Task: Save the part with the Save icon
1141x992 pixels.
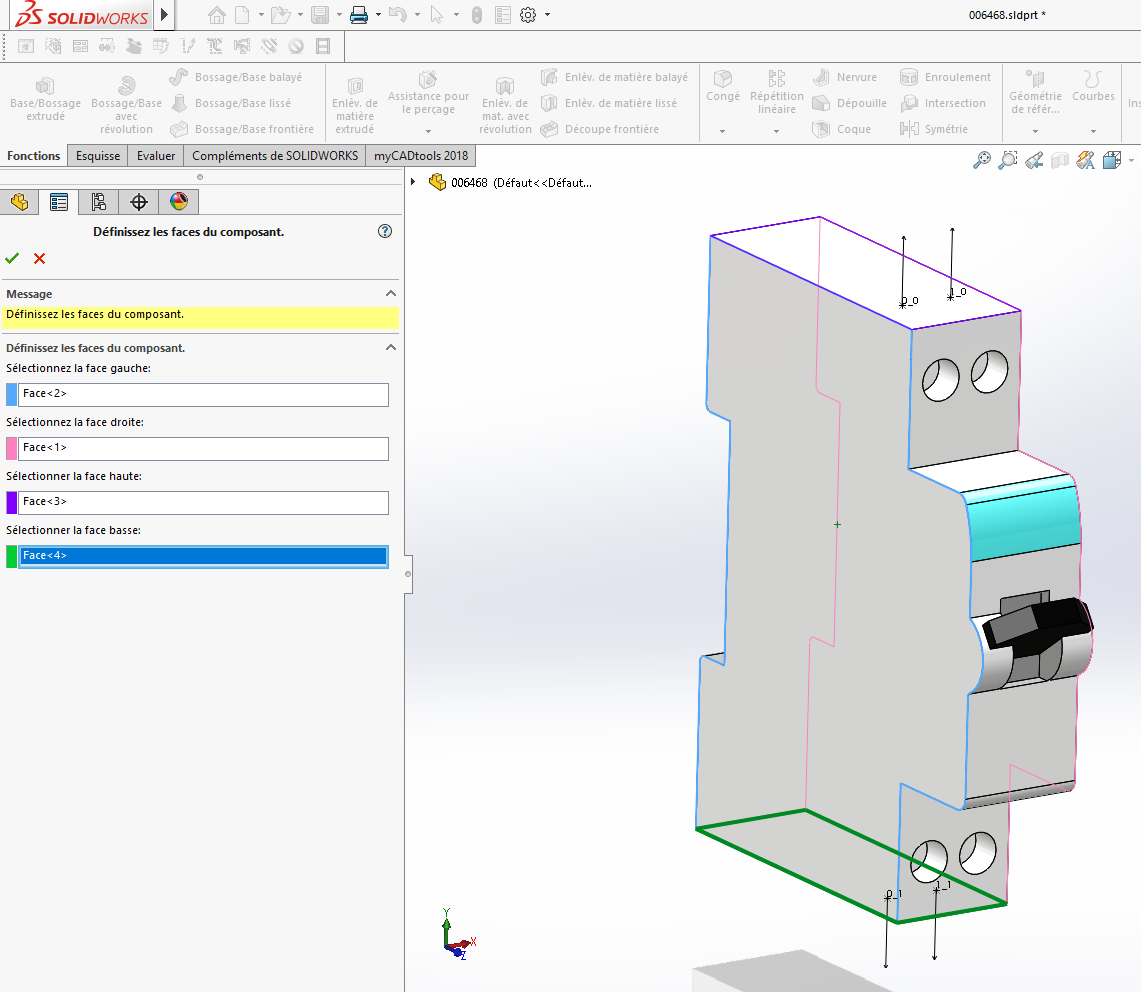Action: [319, 15]
